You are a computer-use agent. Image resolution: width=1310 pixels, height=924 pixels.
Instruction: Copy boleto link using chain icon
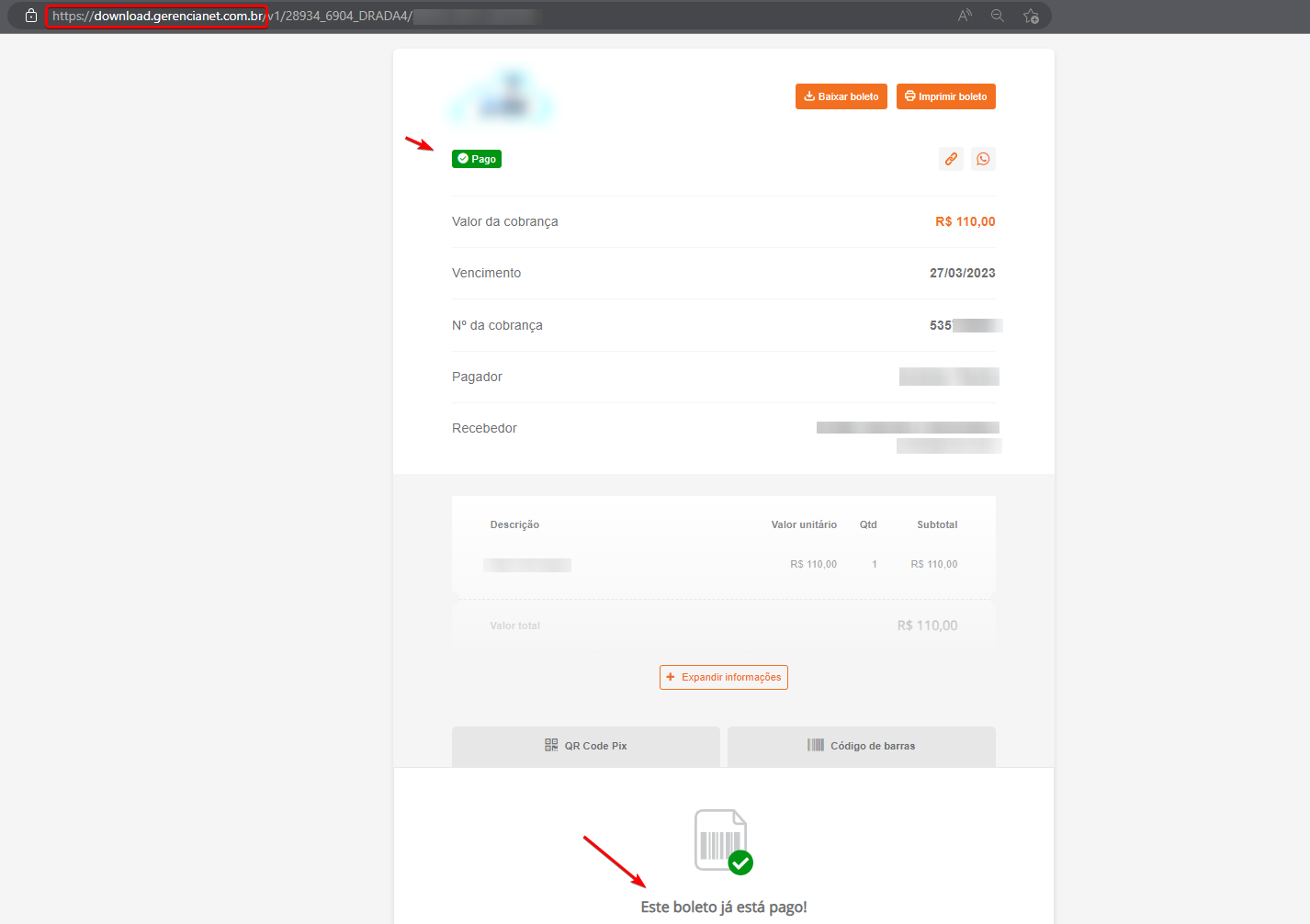(x=952, y=159)
